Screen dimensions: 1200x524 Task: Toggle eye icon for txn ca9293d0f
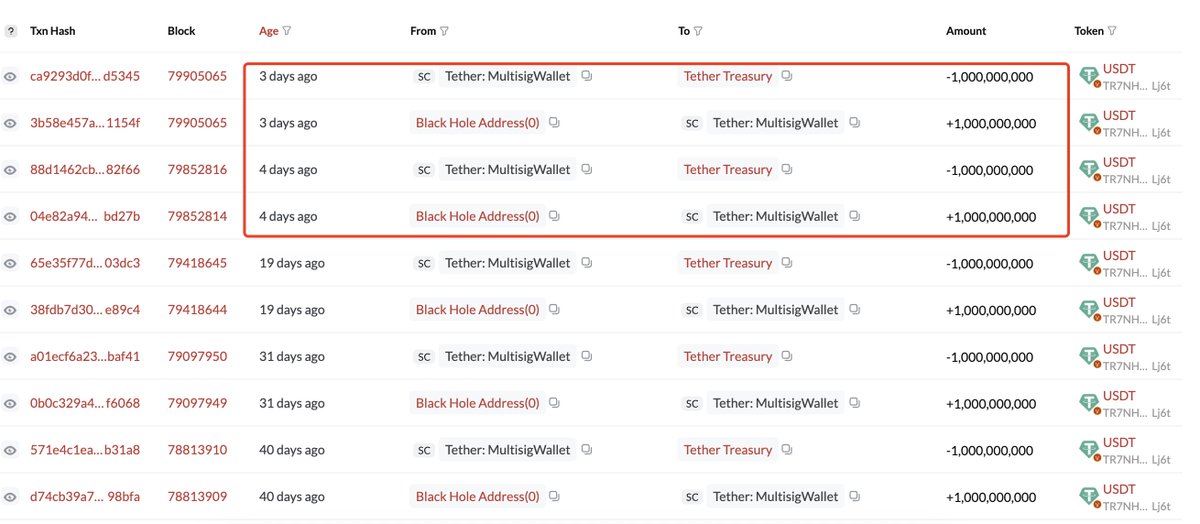(10, 76)
